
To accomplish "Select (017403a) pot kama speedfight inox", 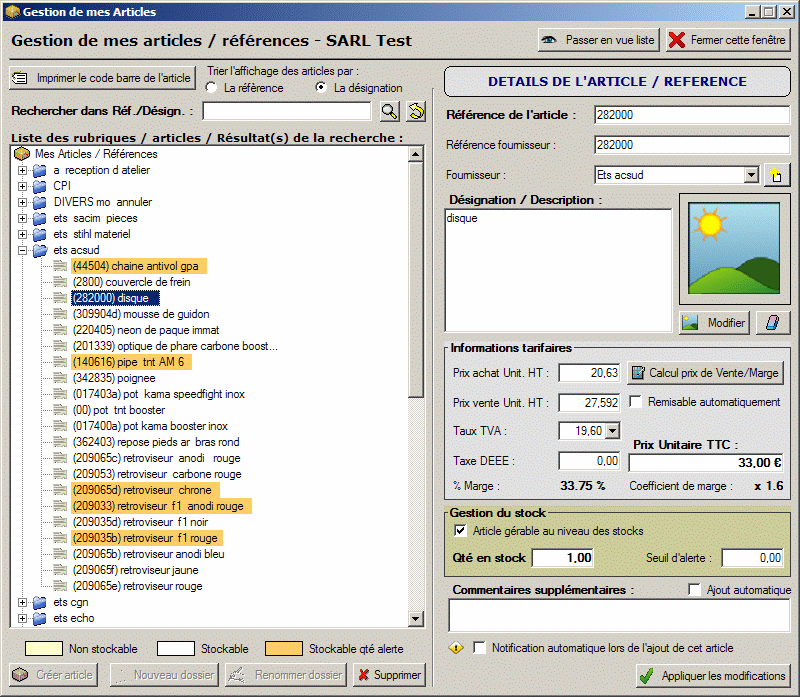I will [159, 394].
